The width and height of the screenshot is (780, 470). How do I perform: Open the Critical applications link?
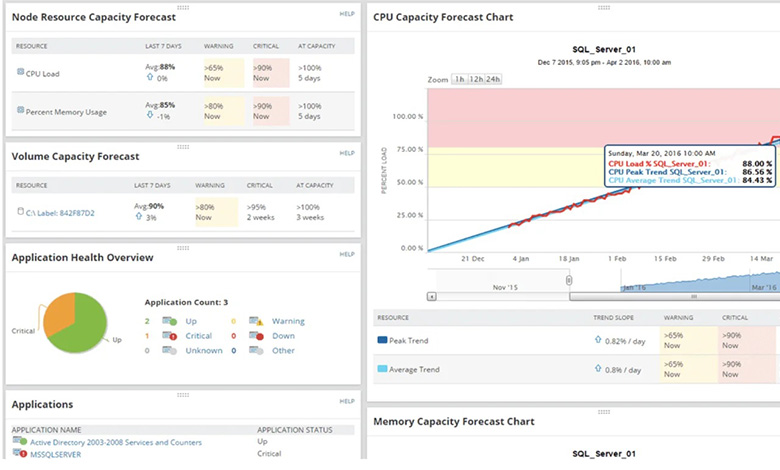click(198, 336)
